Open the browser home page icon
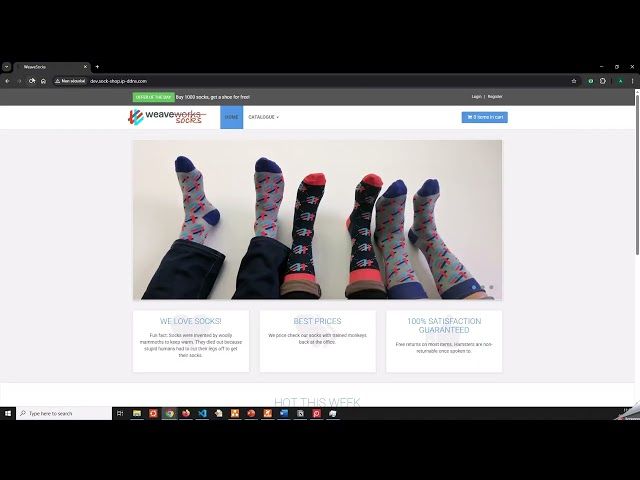Viewport: 640px width, 480px height. (43, 81)
